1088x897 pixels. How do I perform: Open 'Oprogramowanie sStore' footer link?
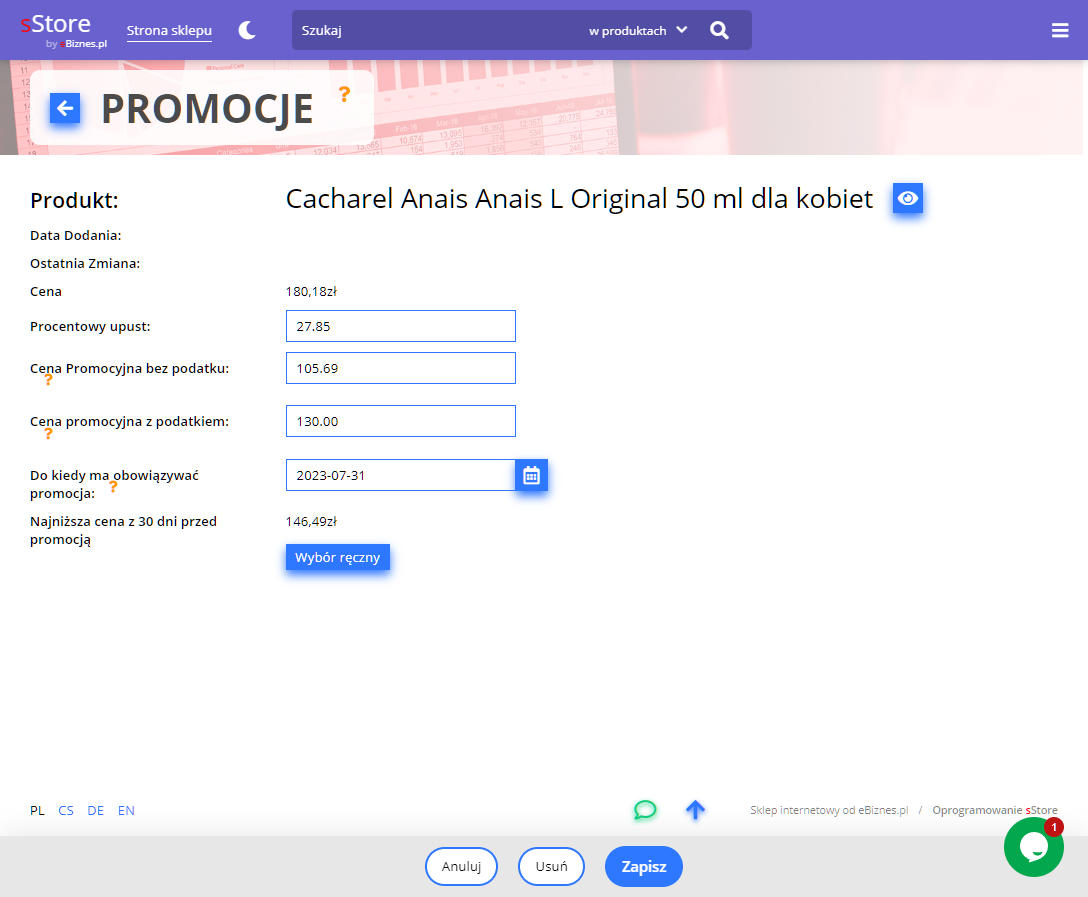(x=995, y=810)
